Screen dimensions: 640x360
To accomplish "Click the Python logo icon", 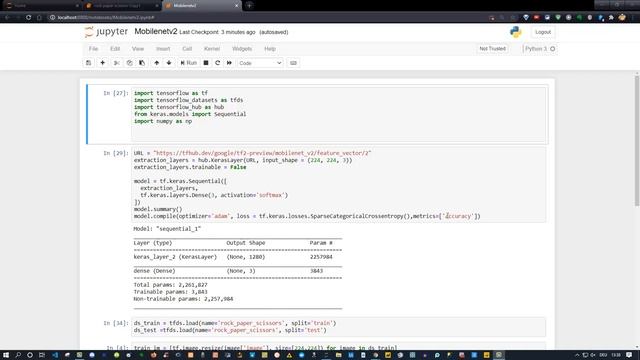I will pyautogui.click(x=516, y=32).
